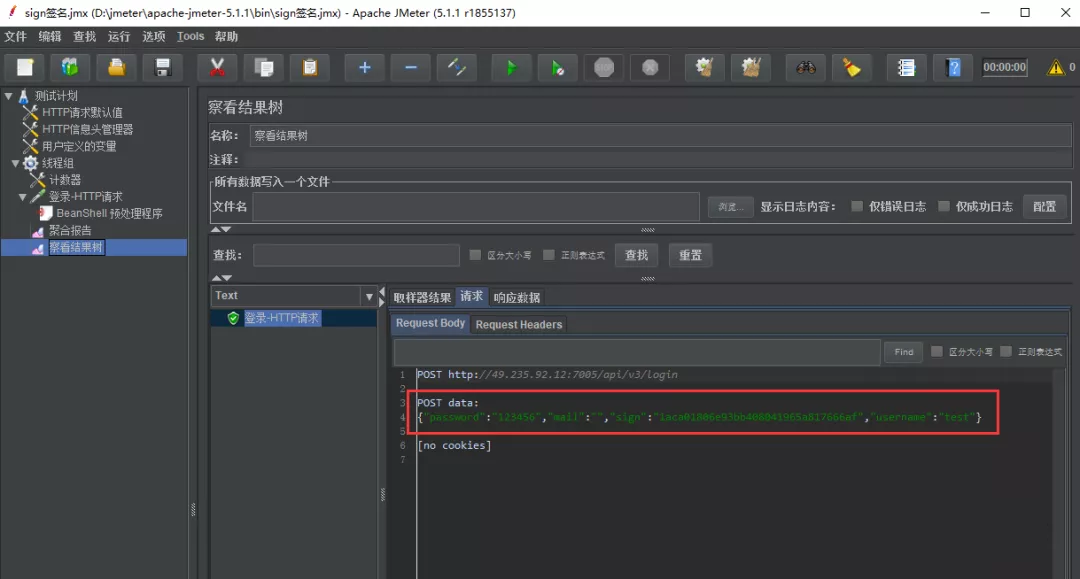Open the Templates toolbar icon
Viewport: 1080px width, 579px height.
click(x=70, y=67)
